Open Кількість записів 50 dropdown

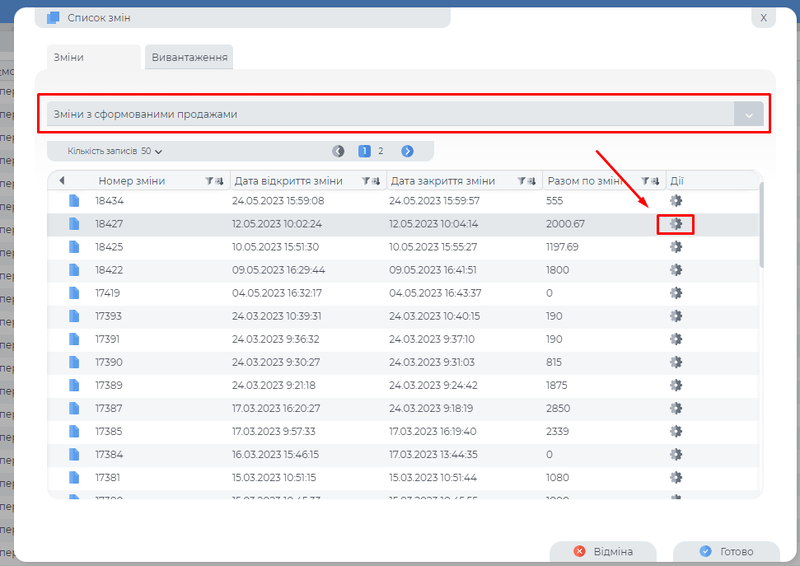[x=114, y=151]
